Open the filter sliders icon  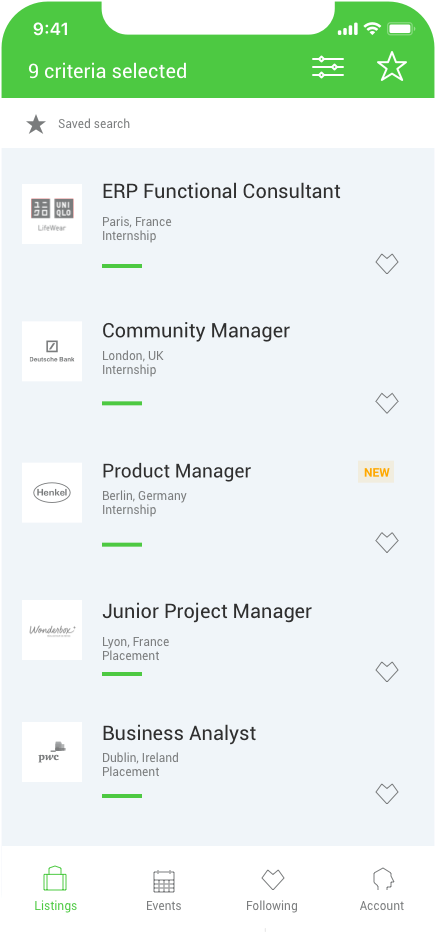328,67
